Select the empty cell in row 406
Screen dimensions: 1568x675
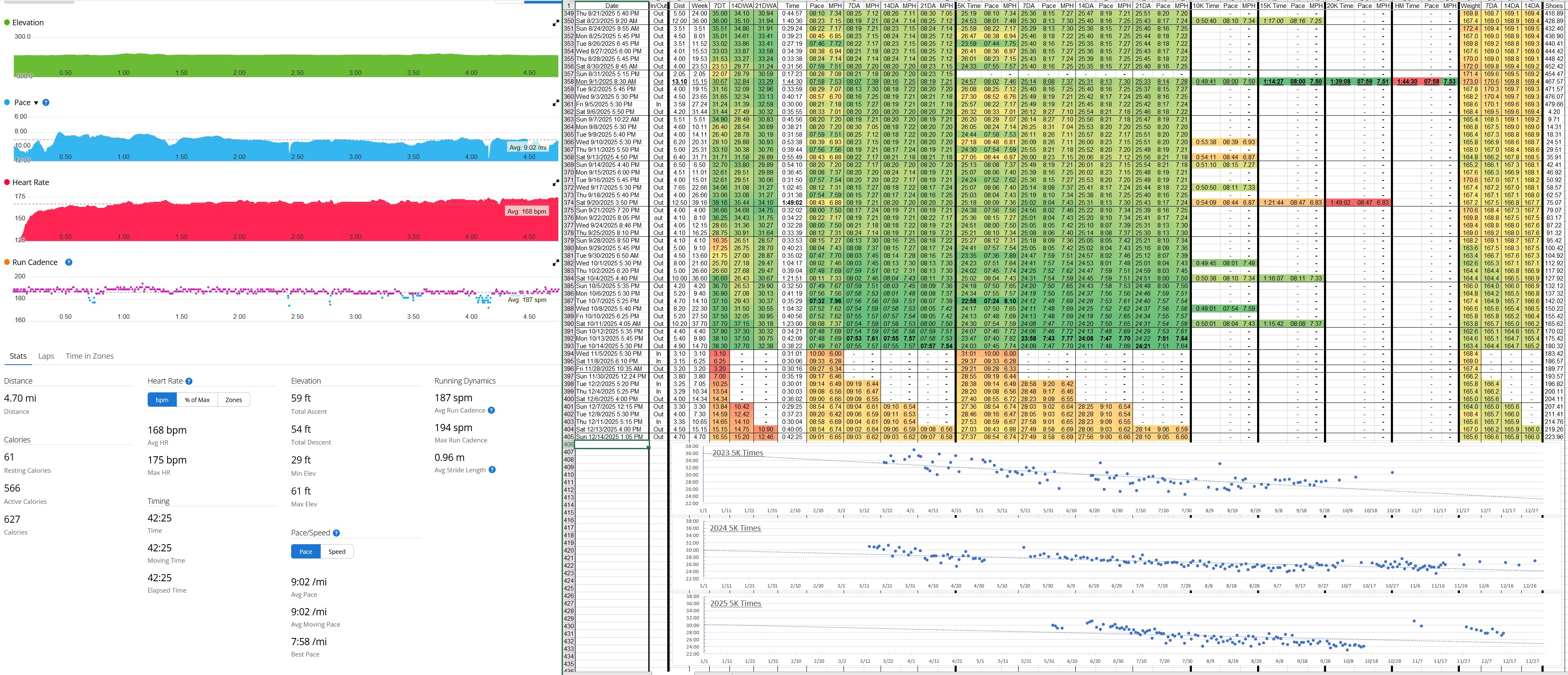point(611,444)
